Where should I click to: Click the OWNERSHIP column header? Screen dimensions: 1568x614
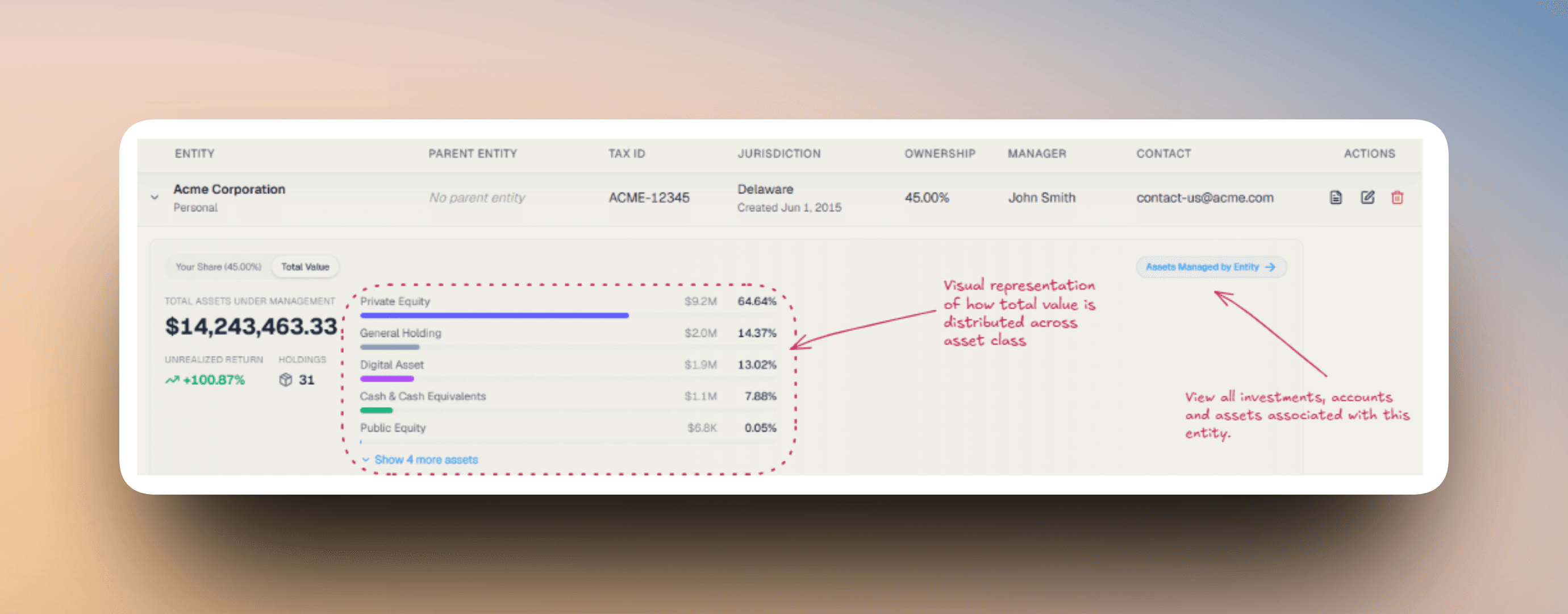[x=940, y=153]
